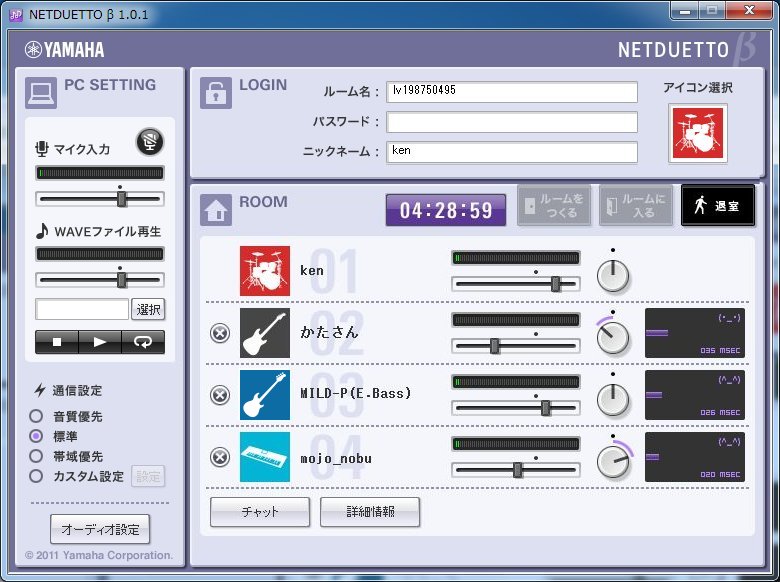Click the name かたさん
The height and width of the screenshot is (582, 780).
click(329, 332)
